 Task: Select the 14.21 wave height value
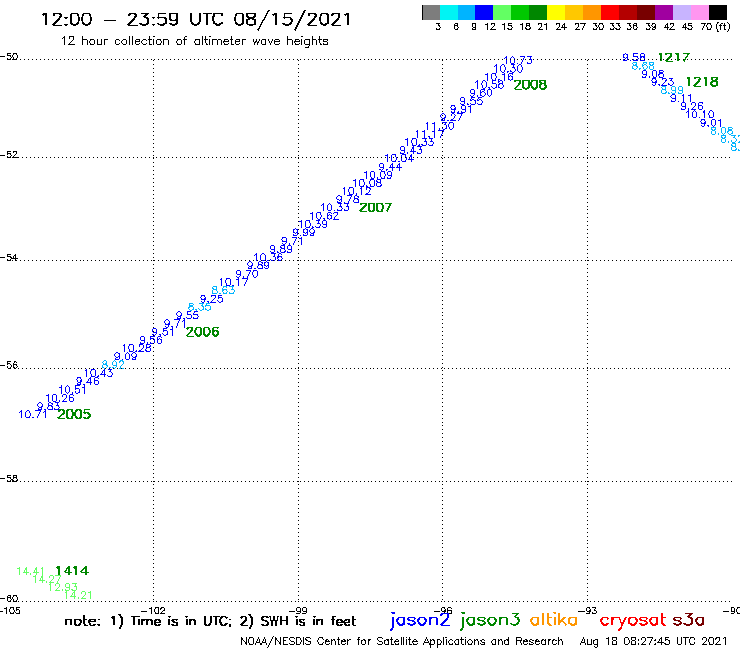pos(78,595)
